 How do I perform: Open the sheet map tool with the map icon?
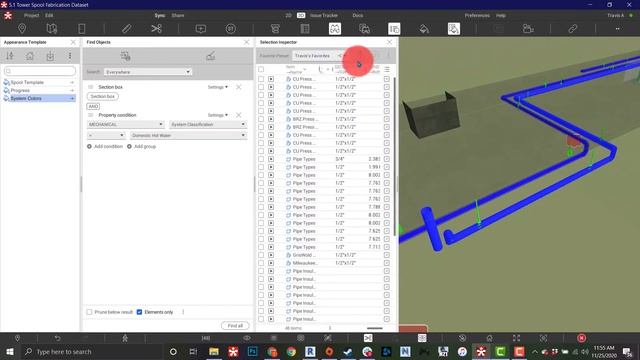[x=52, y=29]
